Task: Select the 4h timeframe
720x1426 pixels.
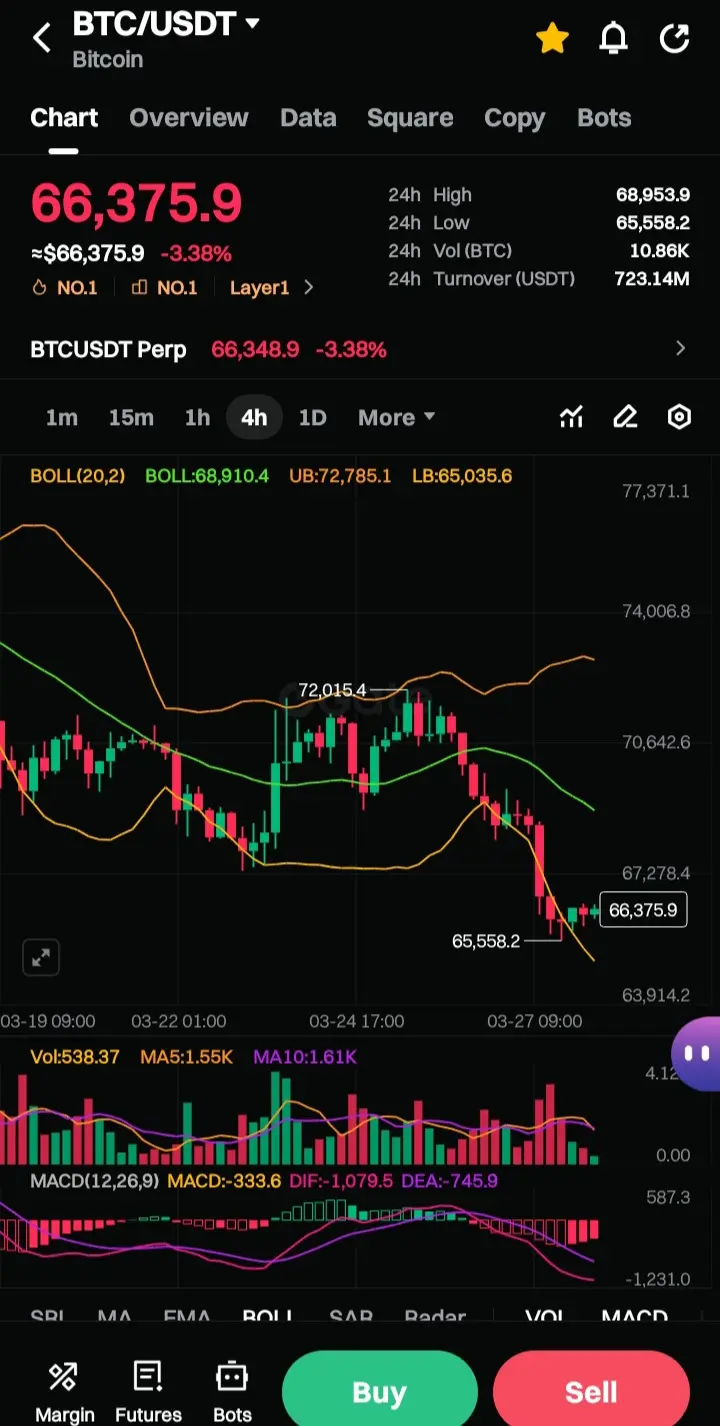Action: tap(254, 418)
